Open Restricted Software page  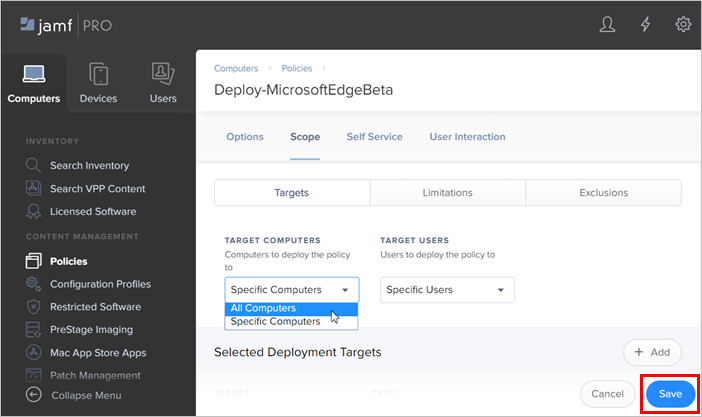(95, 307)
